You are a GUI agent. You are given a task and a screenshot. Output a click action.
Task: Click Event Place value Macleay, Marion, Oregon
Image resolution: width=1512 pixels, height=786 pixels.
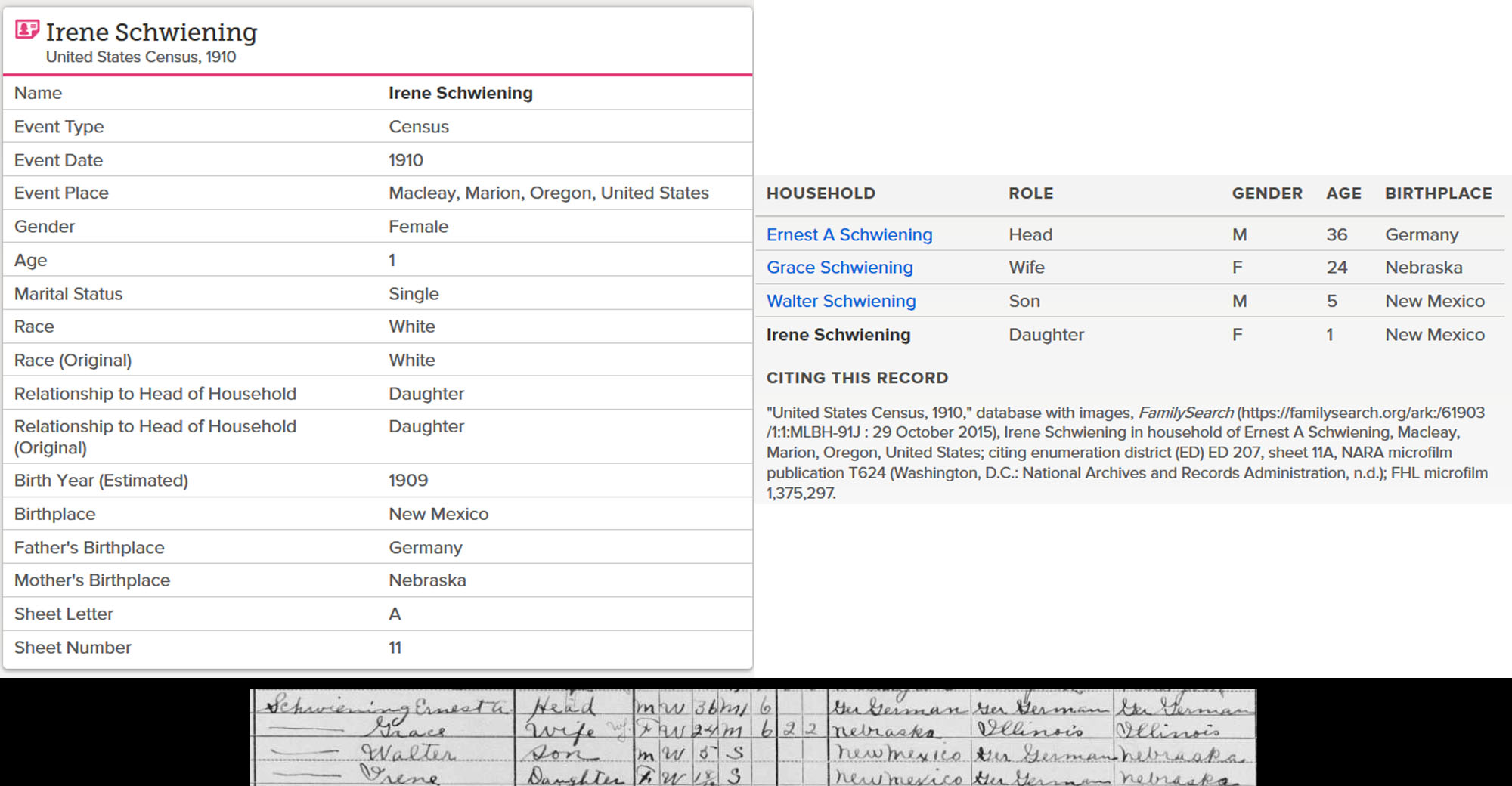pyautogui.click(x=549, y=193)
